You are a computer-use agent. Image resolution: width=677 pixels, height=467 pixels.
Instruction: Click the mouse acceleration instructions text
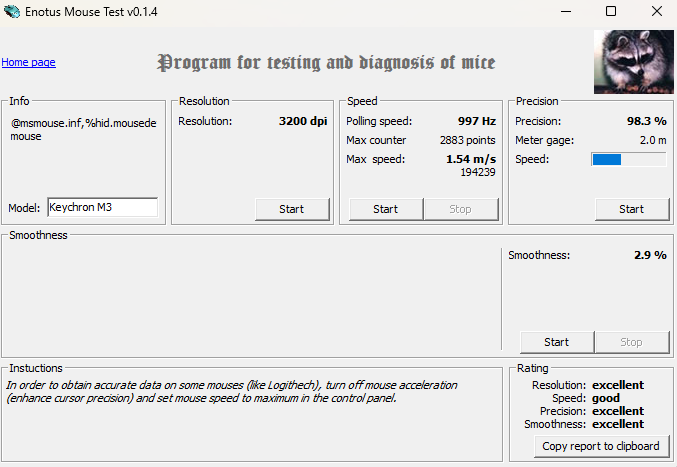[x=232, y=391]
